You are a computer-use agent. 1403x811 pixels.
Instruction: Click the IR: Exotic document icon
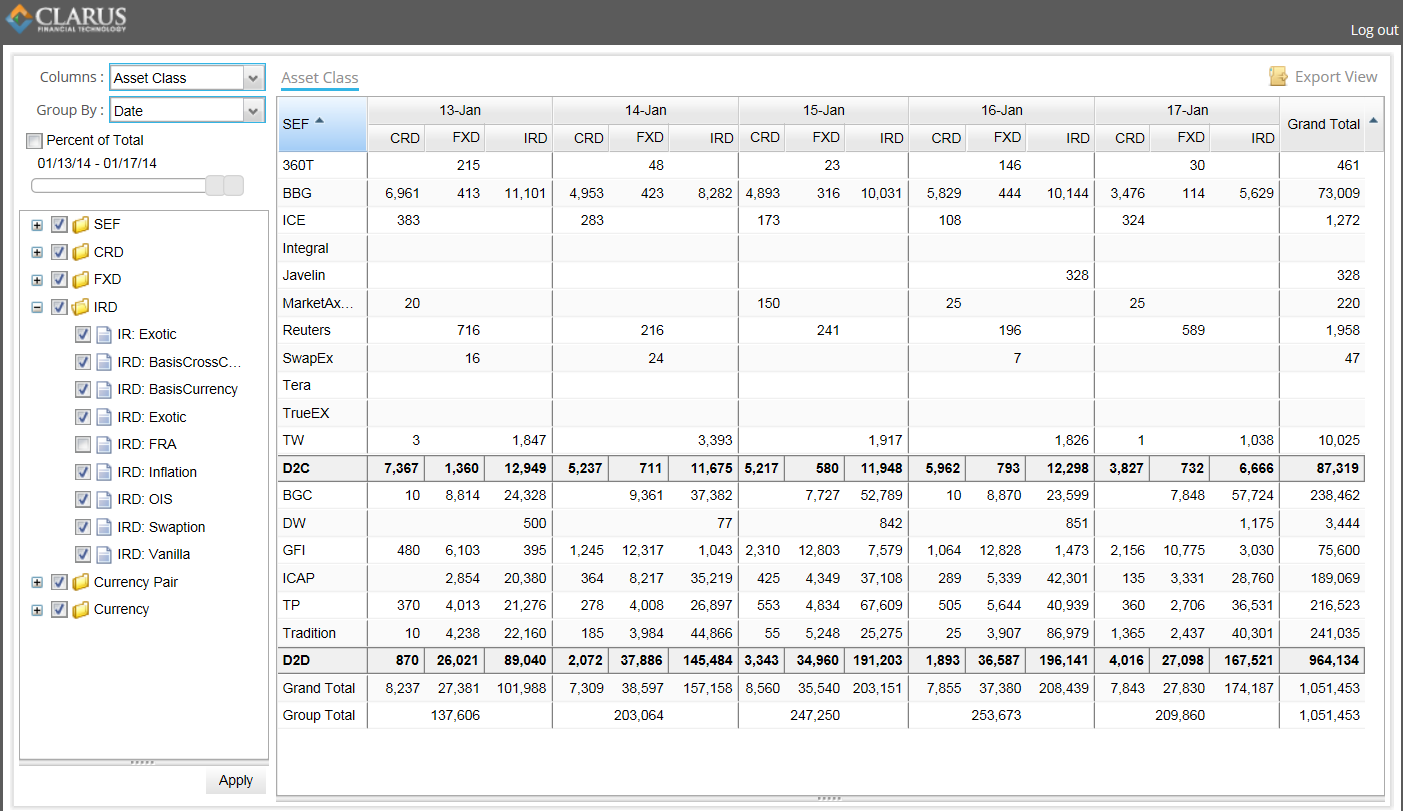click(104, 335)
